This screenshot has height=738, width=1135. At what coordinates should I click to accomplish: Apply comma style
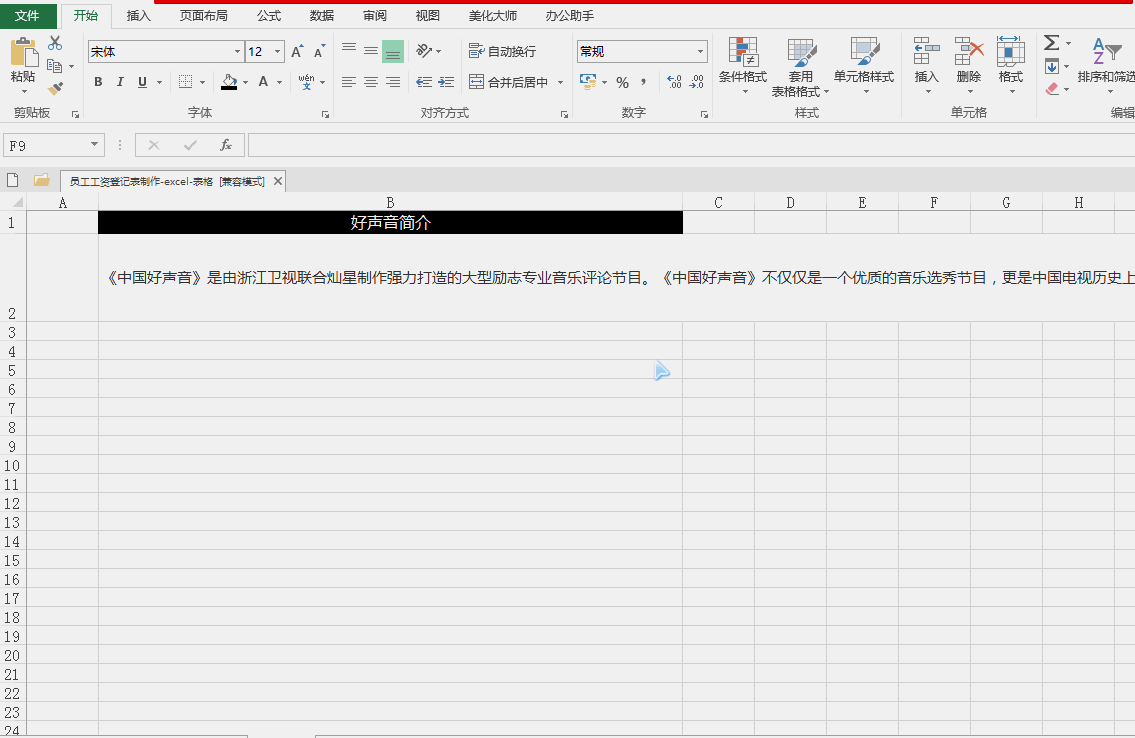644,82
